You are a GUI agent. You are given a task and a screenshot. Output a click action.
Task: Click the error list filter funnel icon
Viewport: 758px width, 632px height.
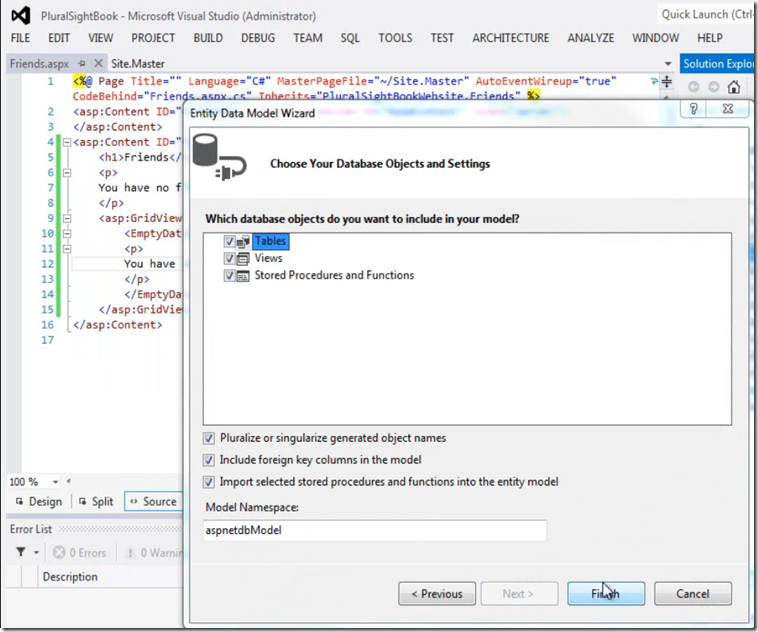21,552
